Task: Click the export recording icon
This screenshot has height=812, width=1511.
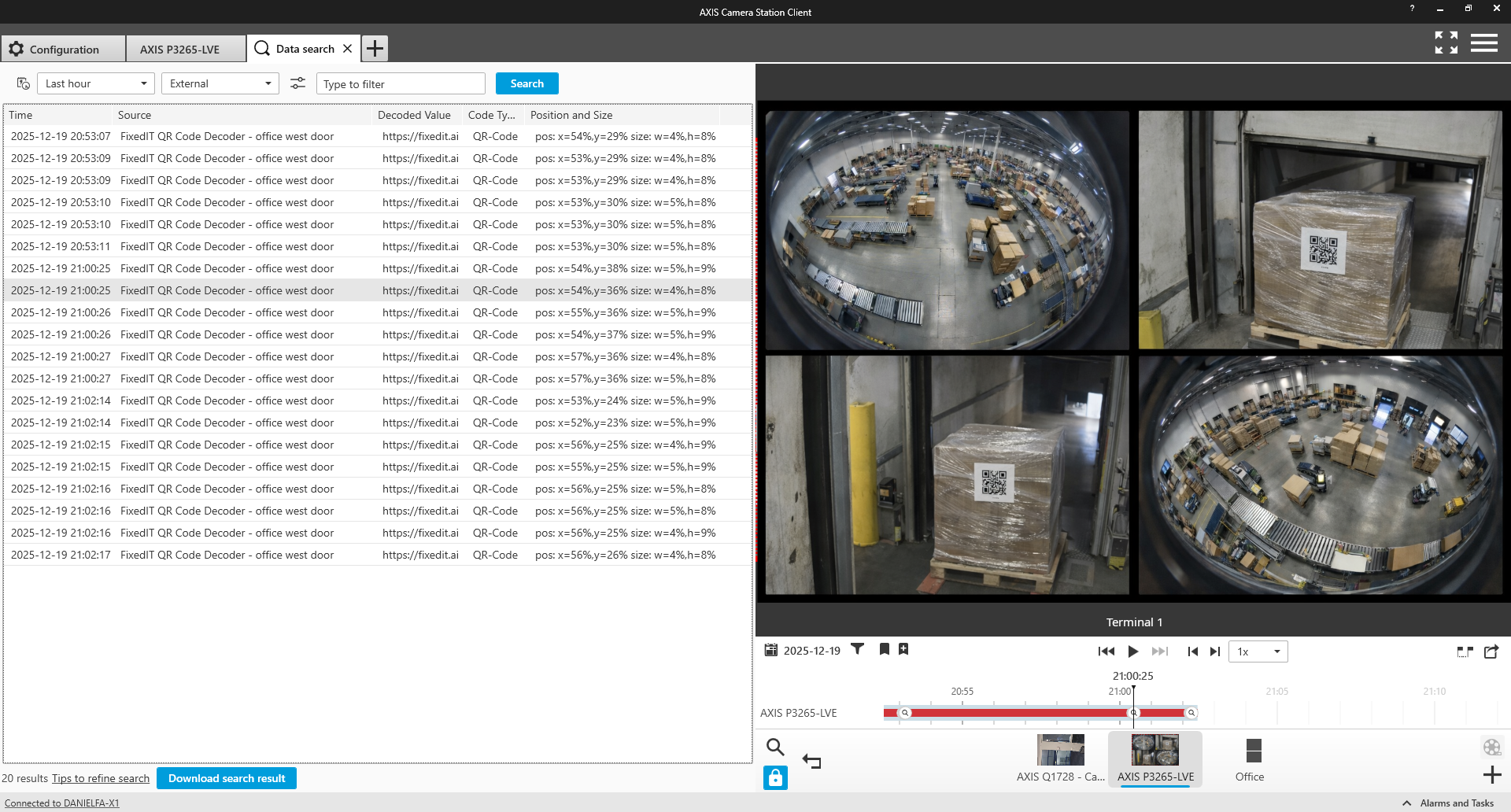Action: pos(1491,651)
